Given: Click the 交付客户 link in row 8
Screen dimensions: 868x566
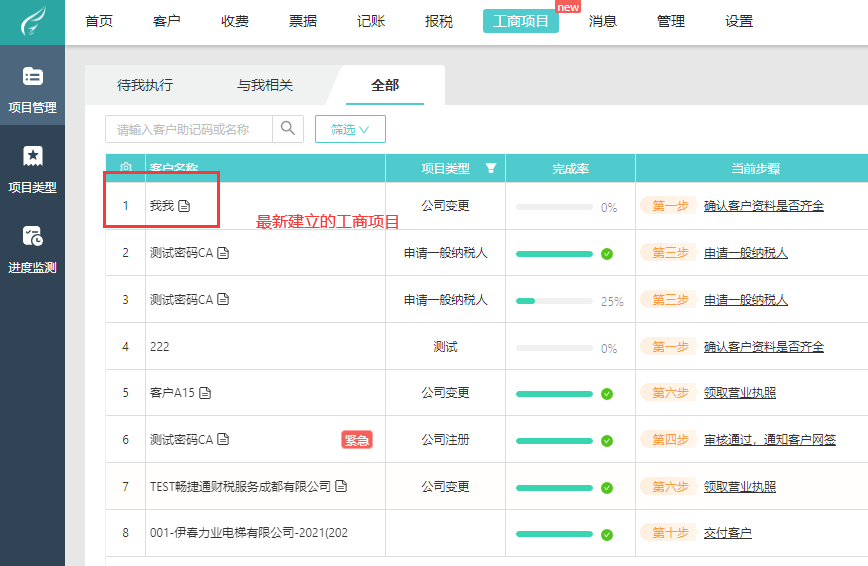Looking at the screenshot, I should (727, 533).
